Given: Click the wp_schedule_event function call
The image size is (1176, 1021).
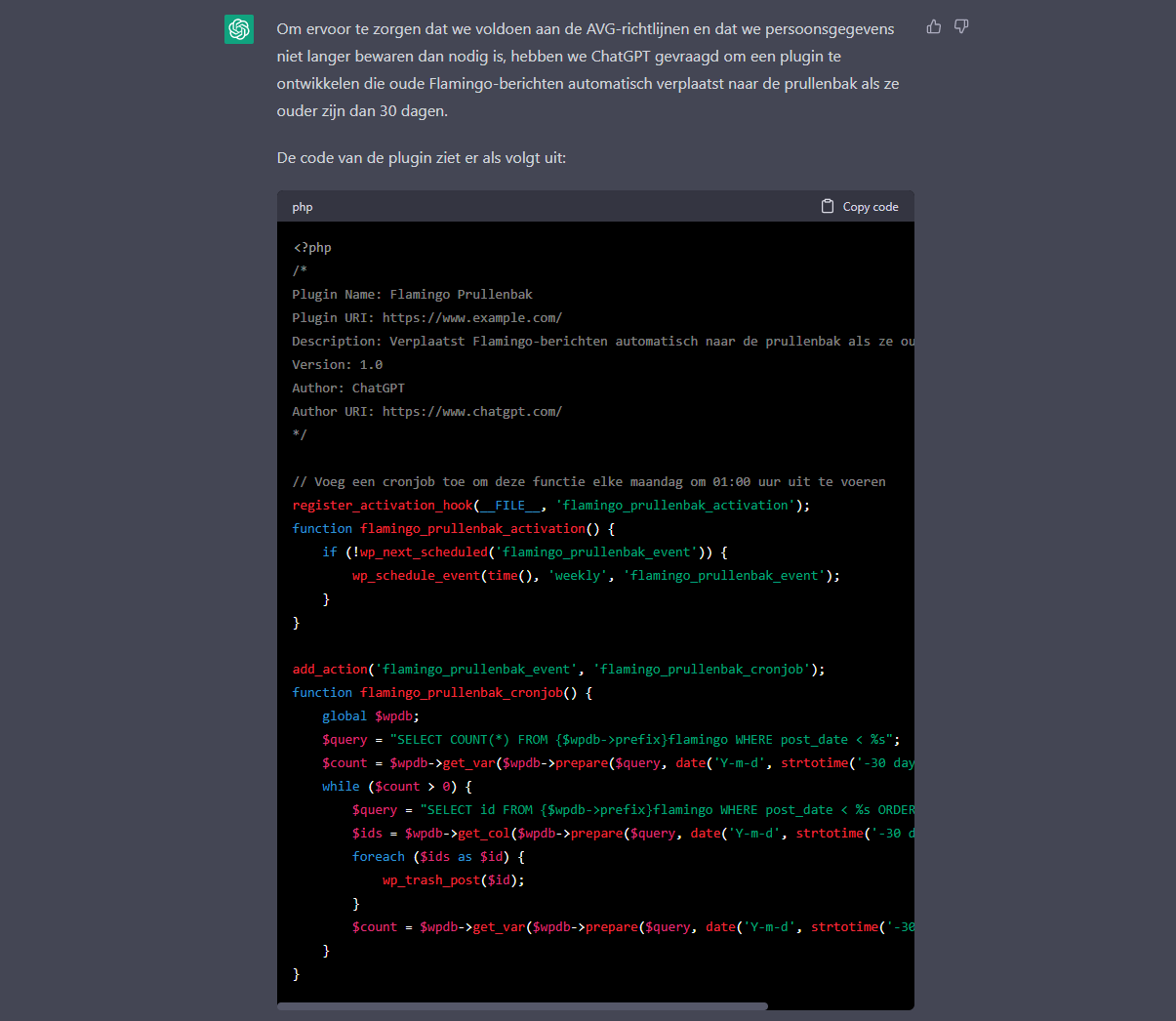Looking at the screenshot, I should [416, 575].
